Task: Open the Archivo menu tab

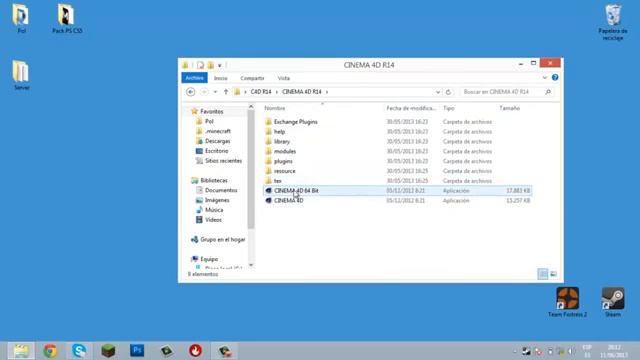Action: point(194,78)
